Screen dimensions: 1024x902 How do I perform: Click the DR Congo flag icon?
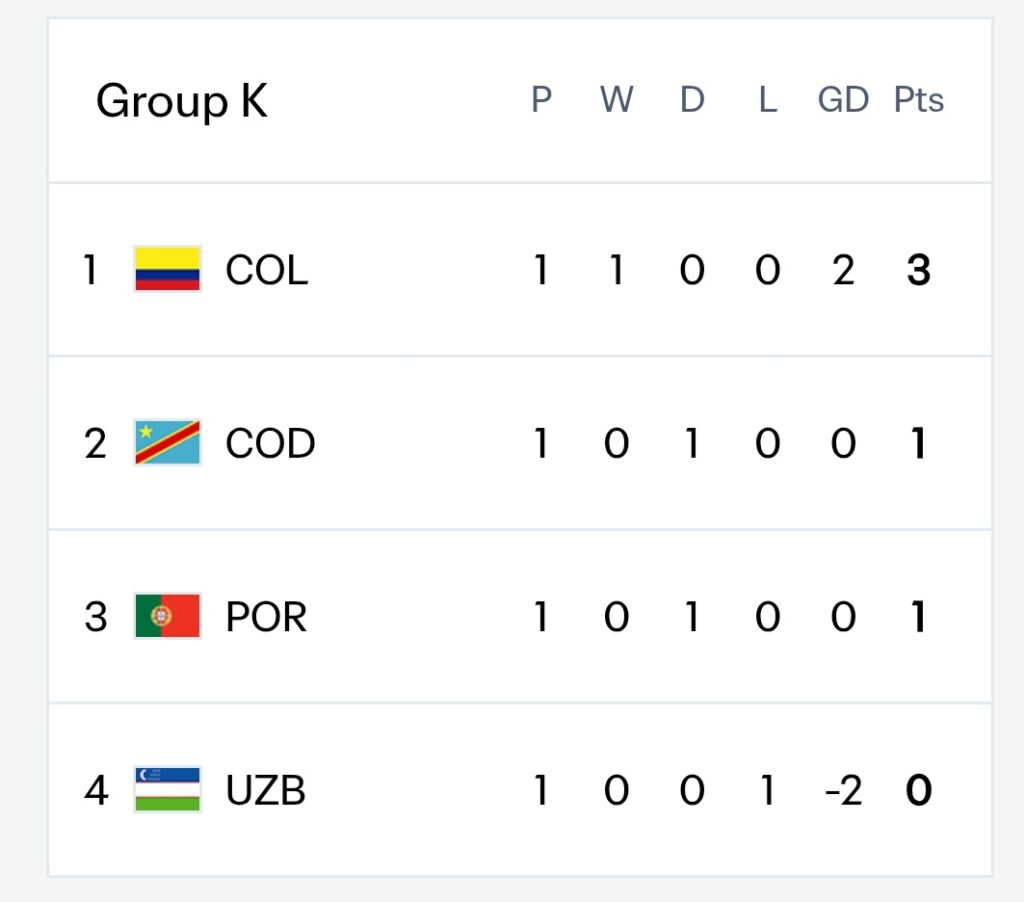pos(167,442)
